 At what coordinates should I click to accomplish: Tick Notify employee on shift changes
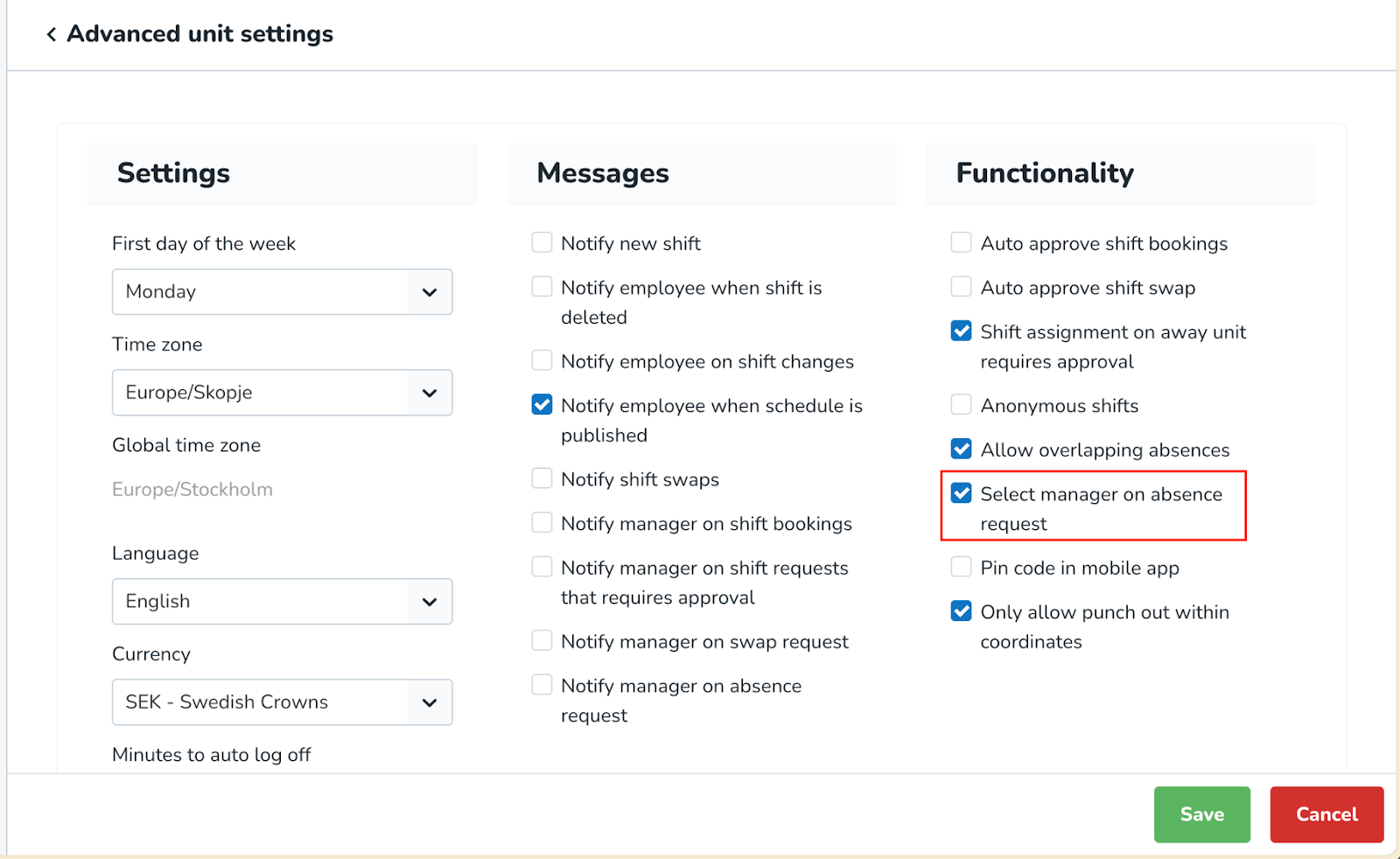(x=542, y=360)
